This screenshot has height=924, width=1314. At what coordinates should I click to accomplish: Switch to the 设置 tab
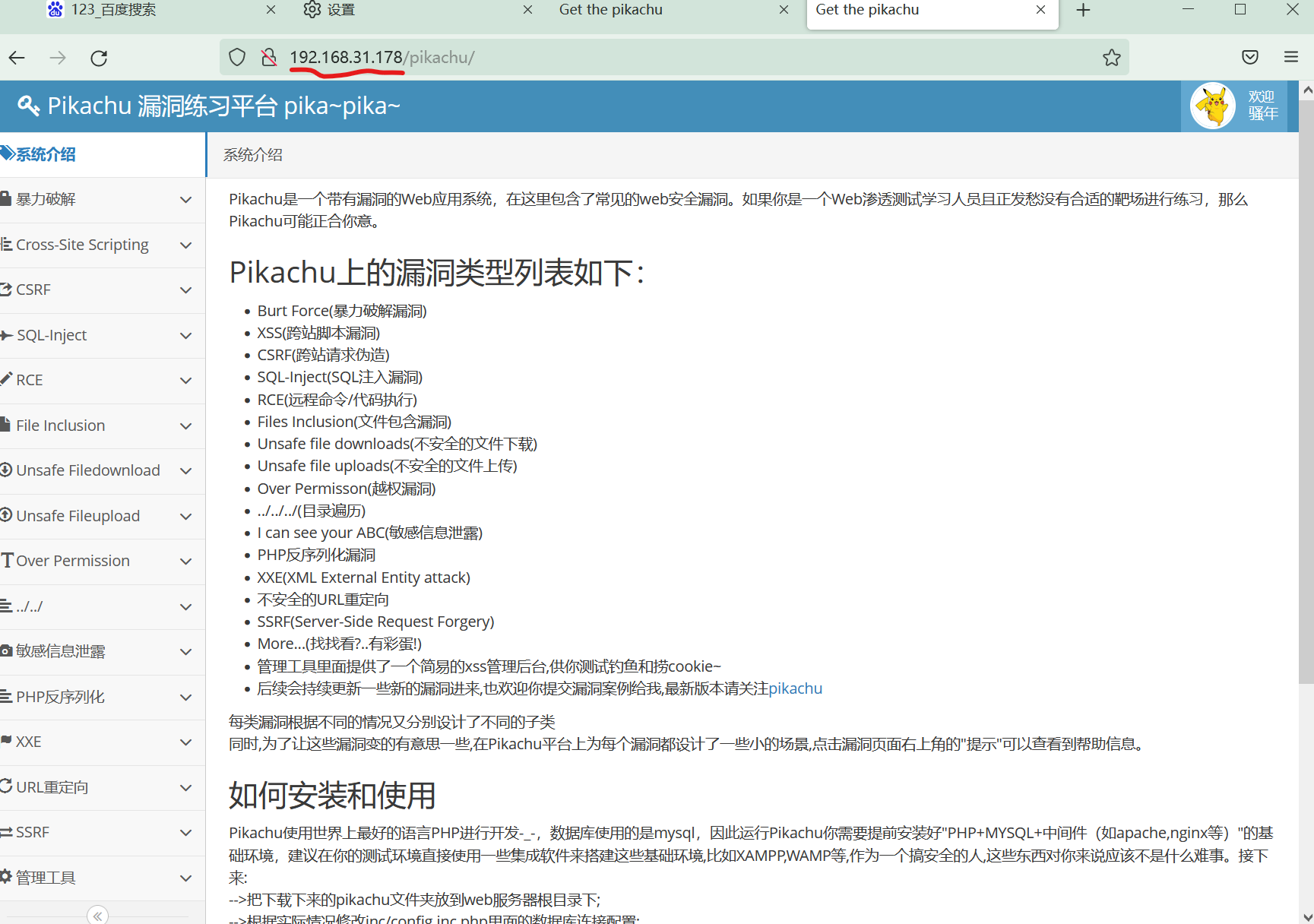(x=417, y=11)
